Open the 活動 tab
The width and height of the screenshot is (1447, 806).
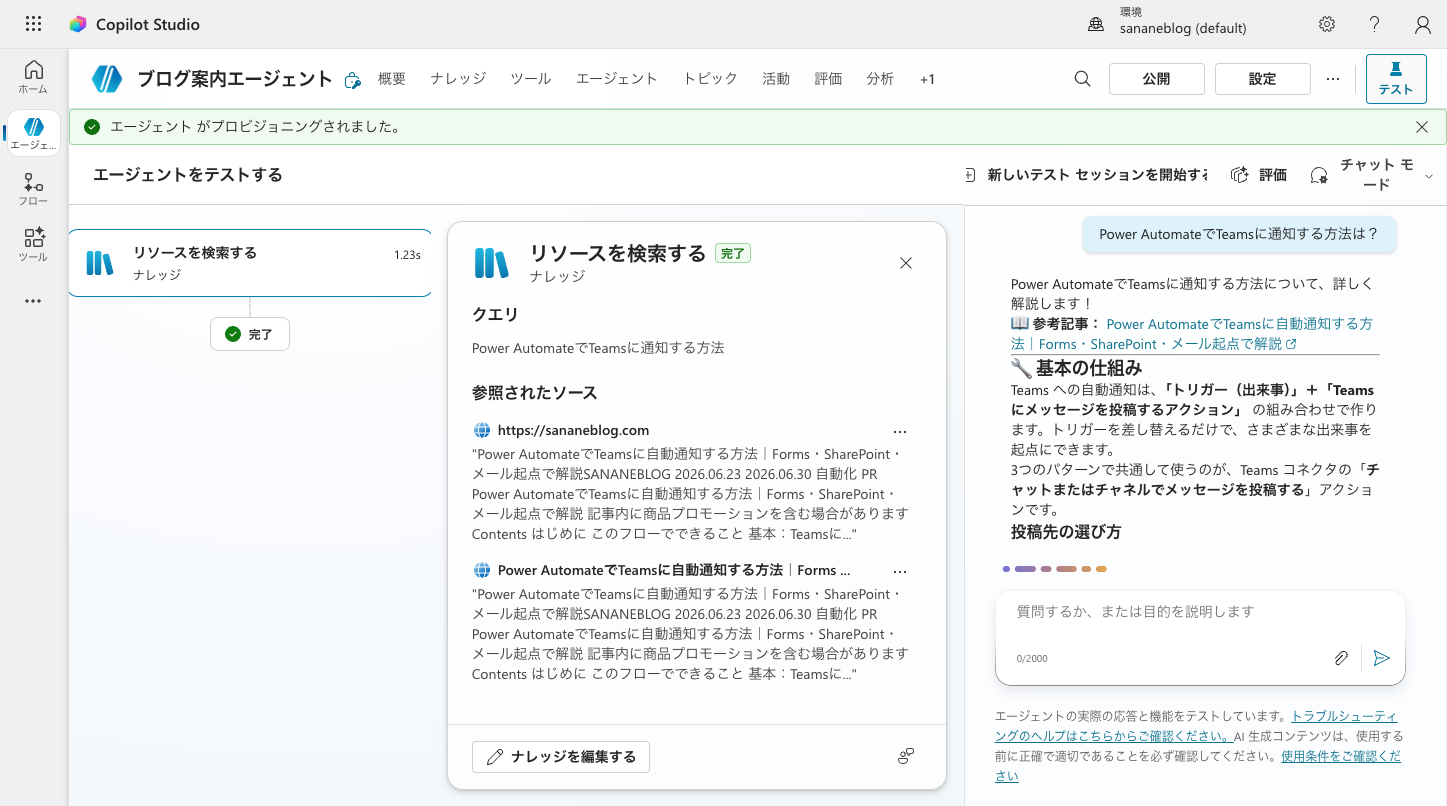coord(776,79)
